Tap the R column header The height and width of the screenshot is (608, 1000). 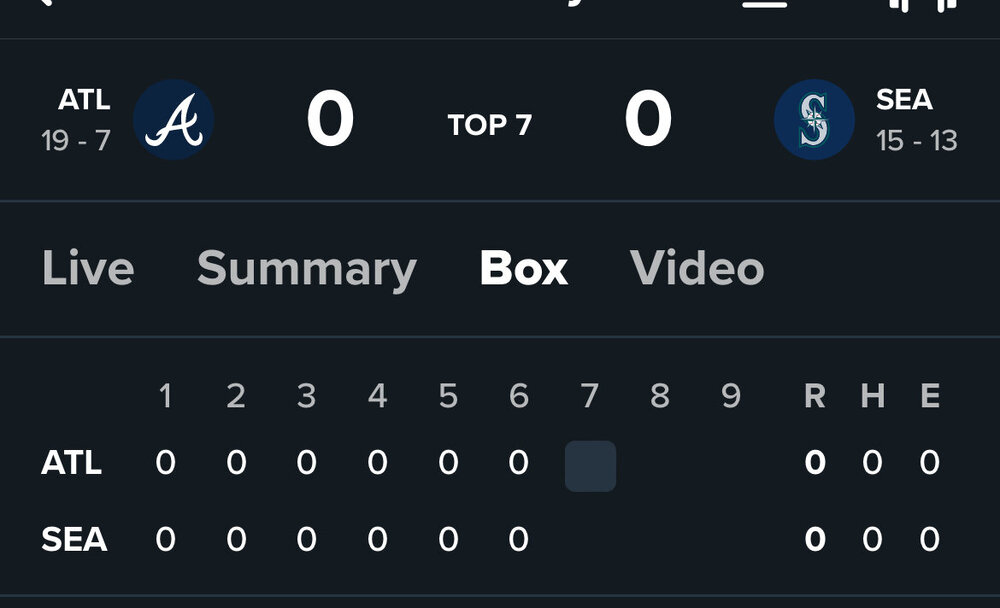(815, 397)
